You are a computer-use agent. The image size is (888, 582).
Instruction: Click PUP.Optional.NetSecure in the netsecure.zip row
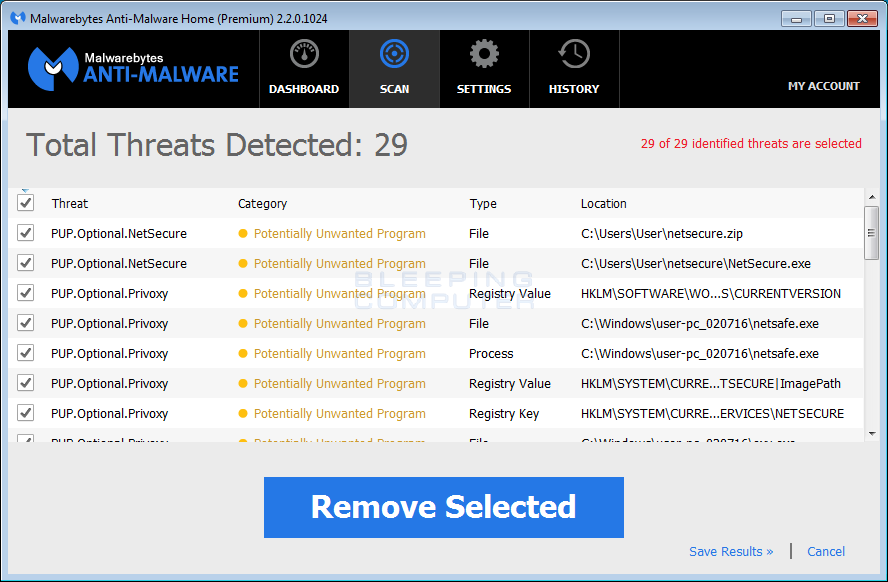point(119,233)
